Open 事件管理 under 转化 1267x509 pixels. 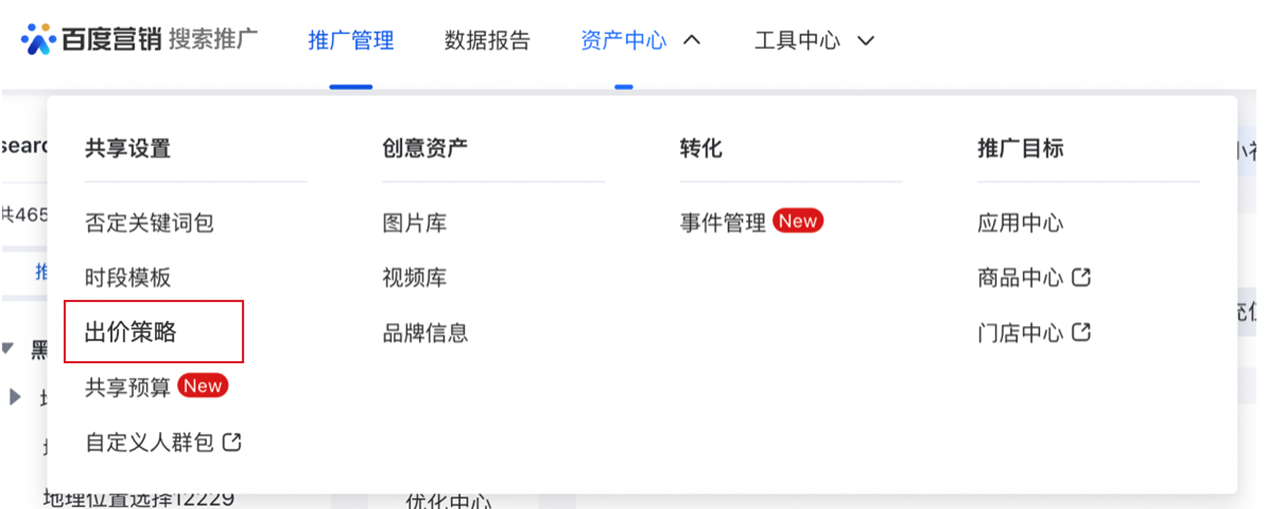click(x=722, y=223)
